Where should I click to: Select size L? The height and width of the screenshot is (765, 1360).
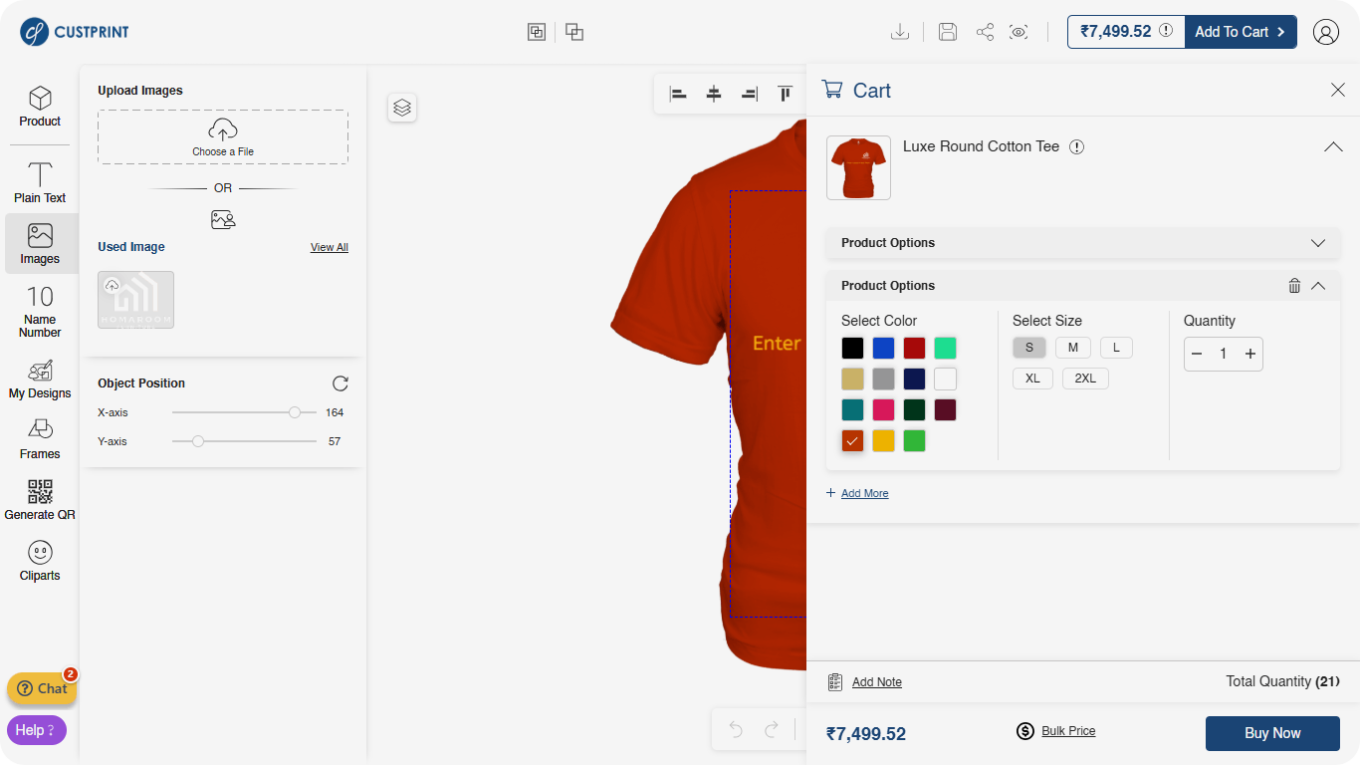click(1116, 348)
